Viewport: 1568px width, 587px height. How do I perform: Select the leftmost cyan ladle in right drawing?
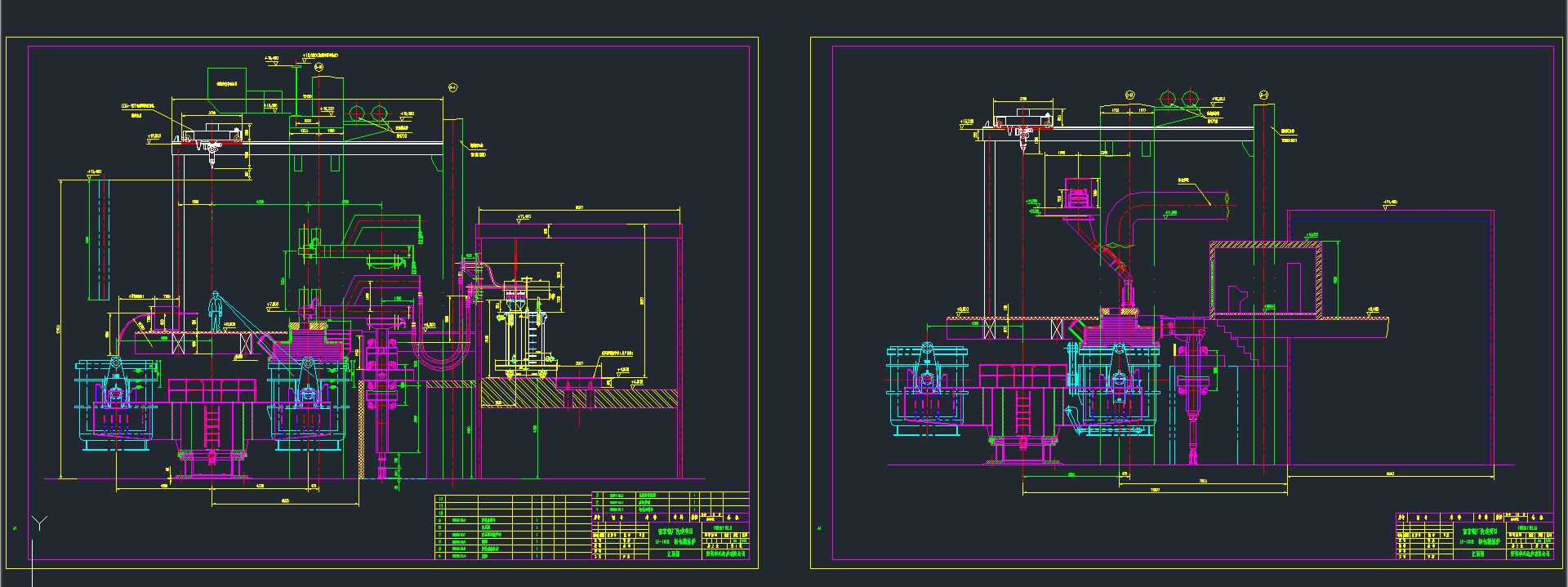[927, 388]
